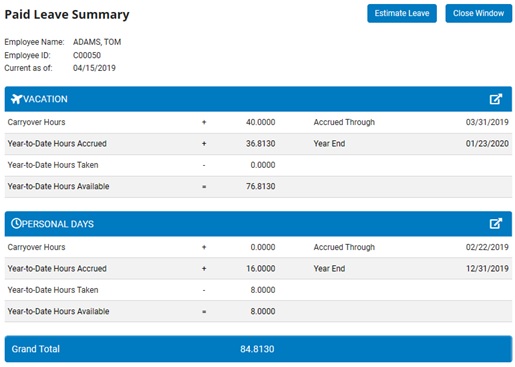Click the clock icon in Personal Days header
Viewport: 515px width, 367px height.
(16, 223)
